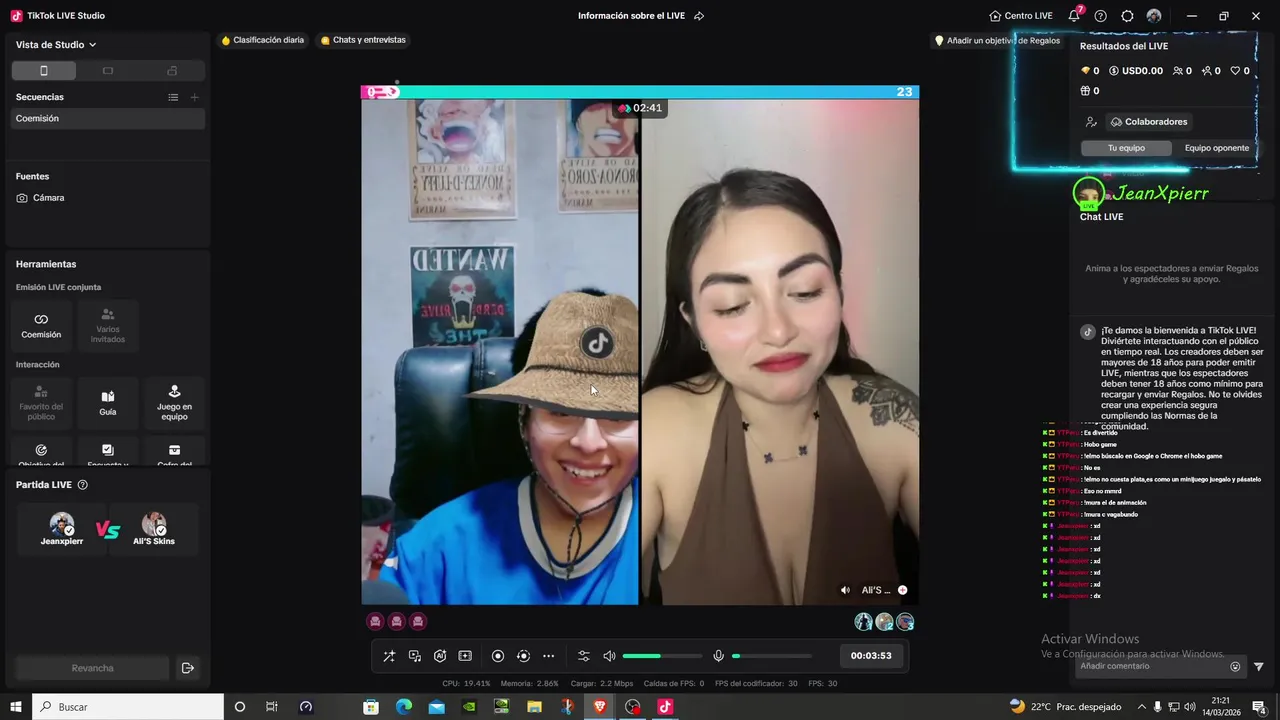Open the Coemisión tool
Image resolution: width=1280 pixels, height=720 pixels.
click(x=41, y=325)
